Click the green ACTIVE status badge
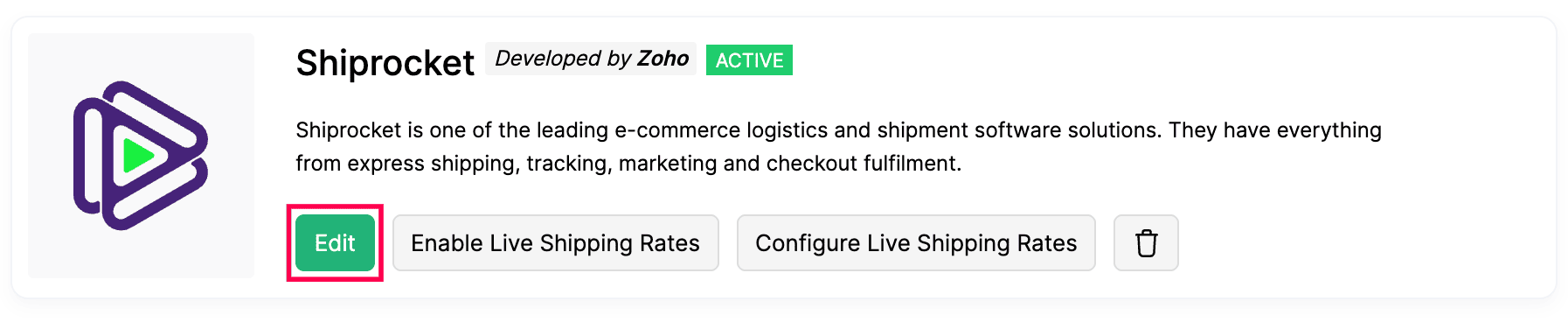 [x=749, y=60]
